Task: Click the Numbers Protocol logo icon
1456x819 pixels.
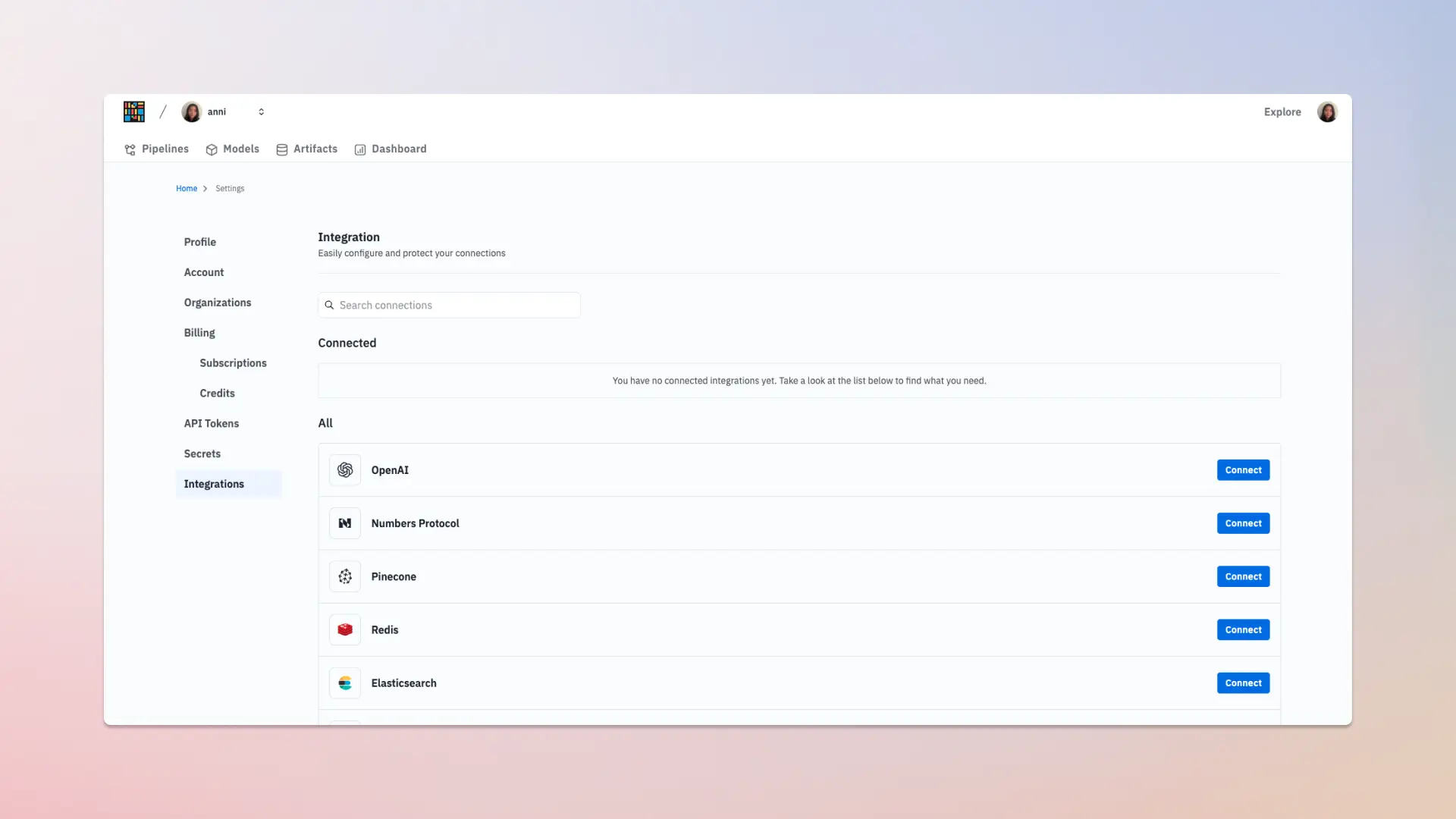Action: tap(345, 523)
